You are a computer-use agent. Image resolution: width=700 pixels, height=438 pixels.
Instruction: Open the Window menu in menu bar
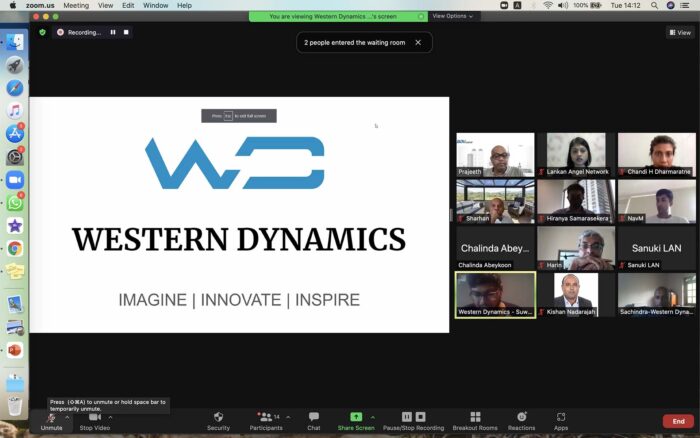point(155,5)
